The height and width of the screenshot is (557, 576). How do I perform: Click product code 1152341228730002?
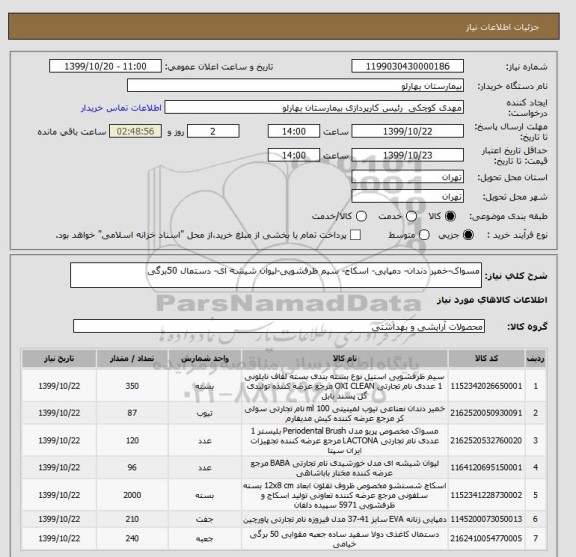(x=486, y=495)
